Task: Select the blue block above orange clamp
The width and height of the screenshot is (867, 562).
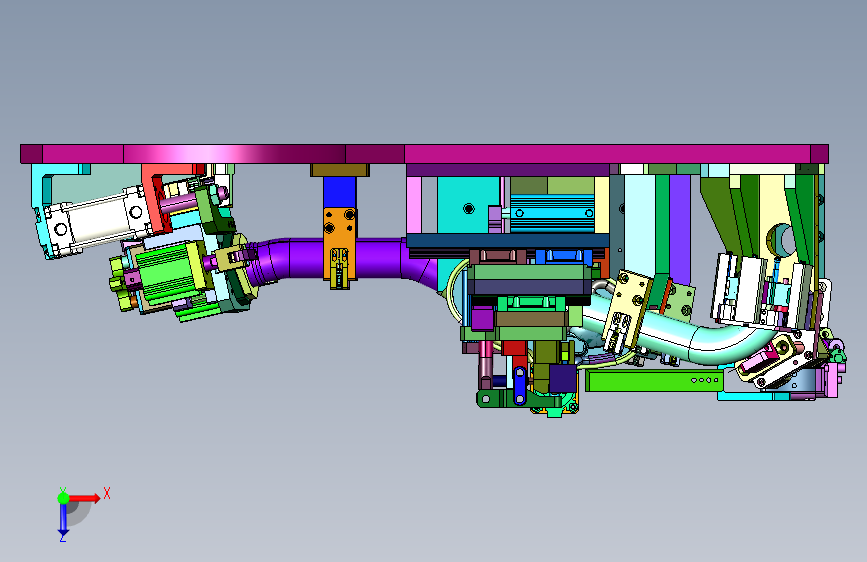Action: pos(340,192)
